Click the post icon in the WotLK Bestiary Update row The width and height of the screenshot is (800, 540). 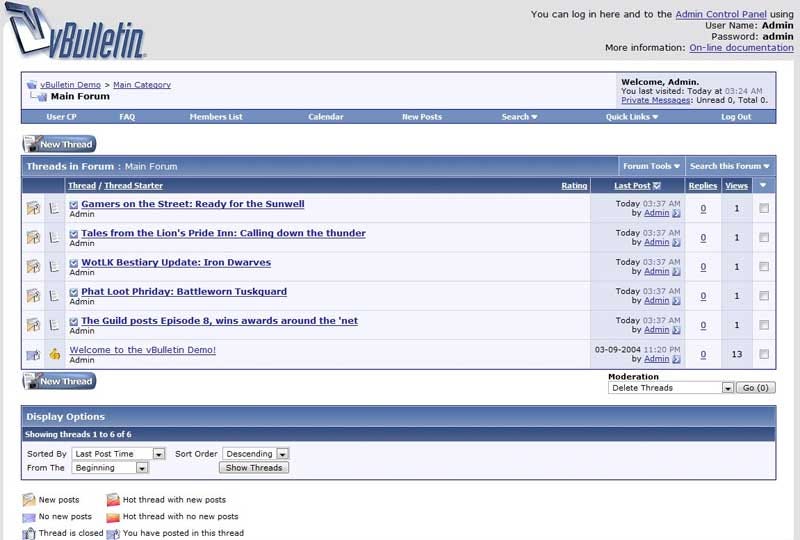click(54, 266)
